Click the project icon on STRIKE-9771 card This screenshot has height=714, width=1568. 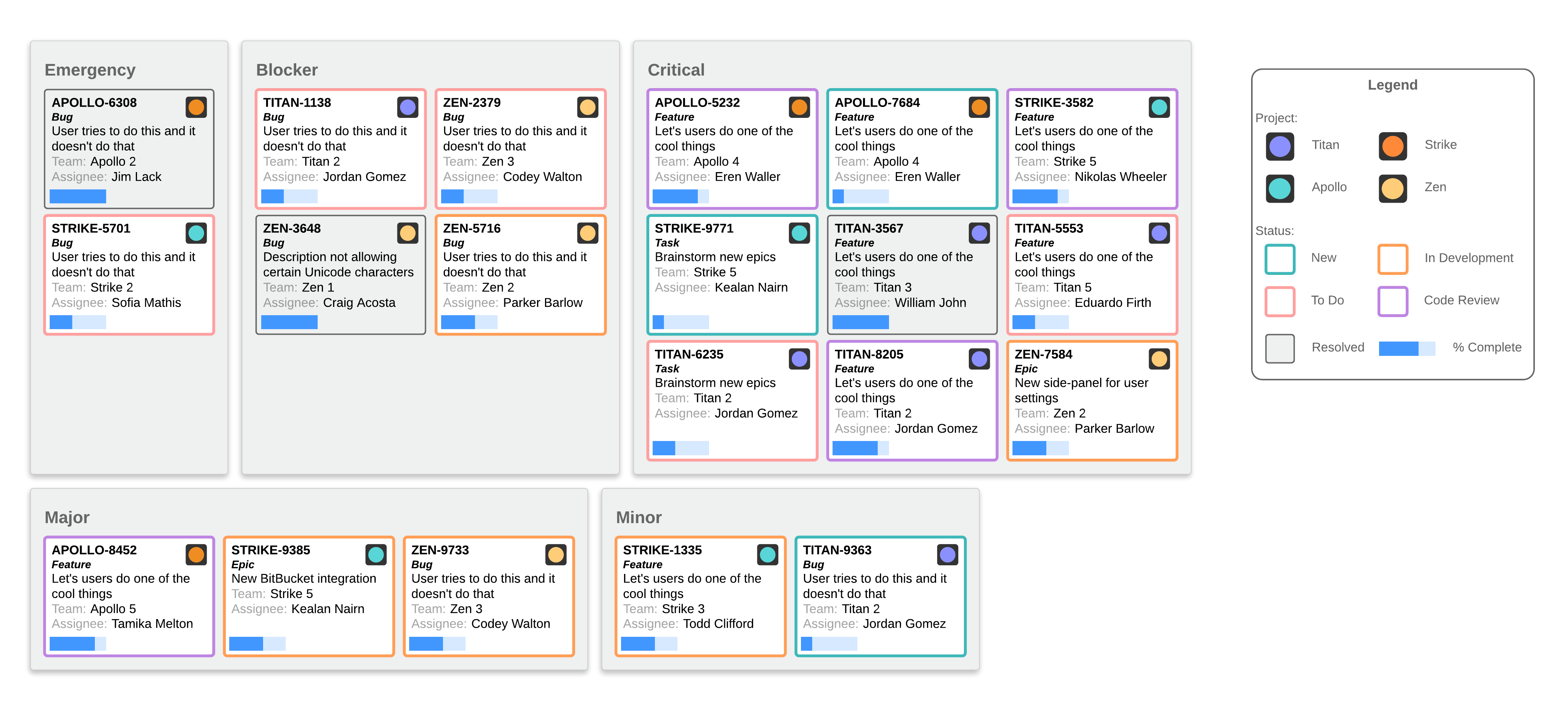click(x=799, y=233)
